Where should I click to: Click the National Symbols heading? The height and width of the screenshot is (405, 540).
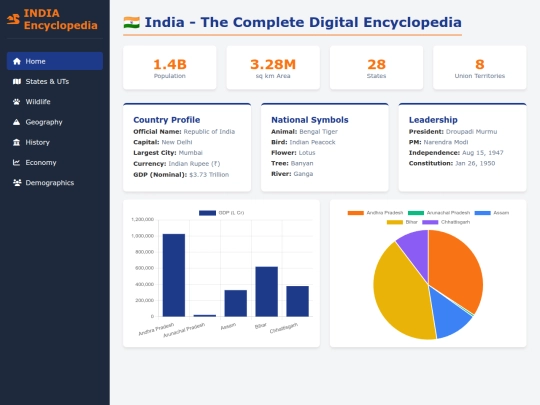(310, 120)
